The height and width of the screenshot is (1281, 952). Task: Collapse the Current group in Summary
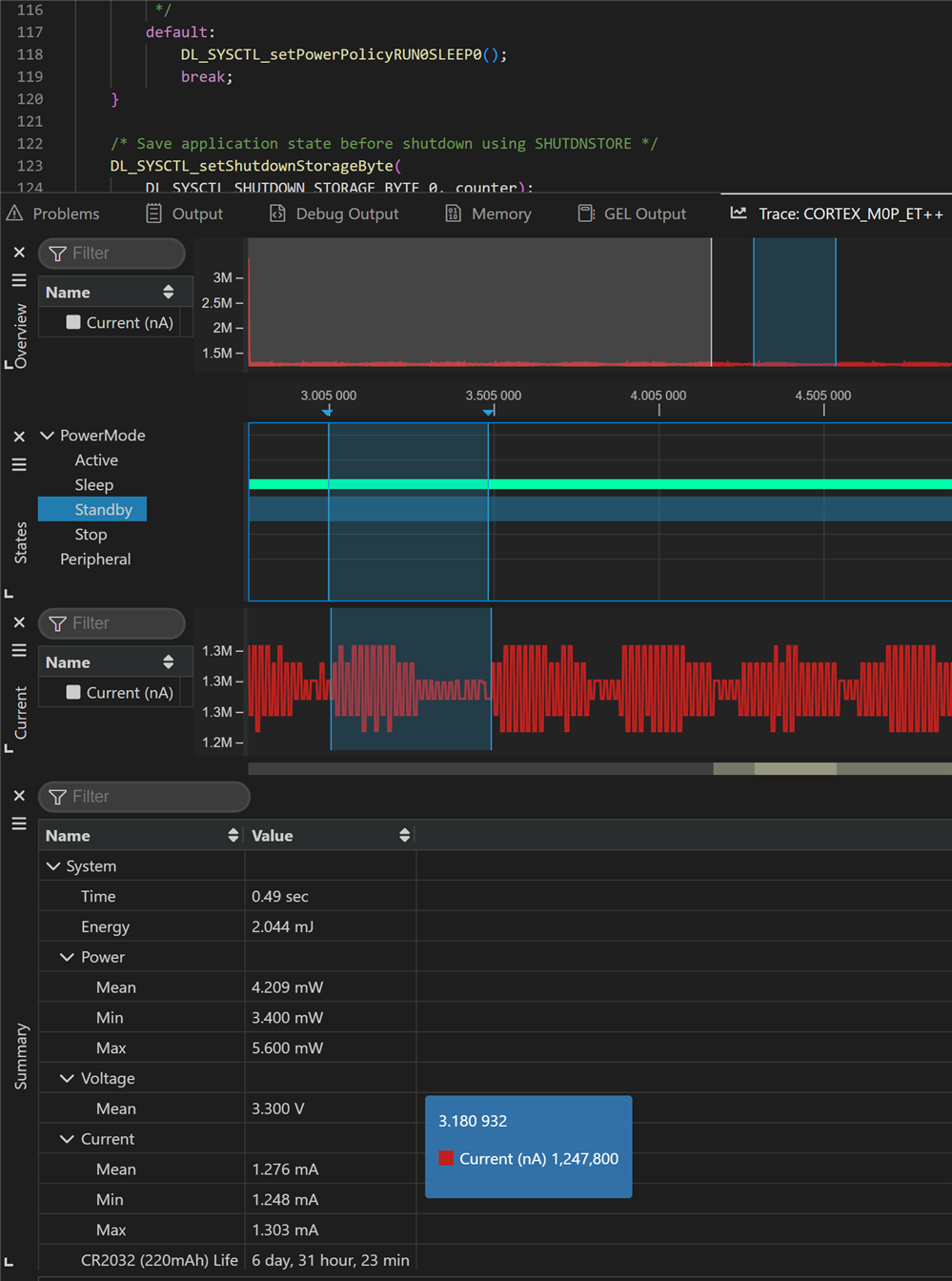tap(67, 1139)
